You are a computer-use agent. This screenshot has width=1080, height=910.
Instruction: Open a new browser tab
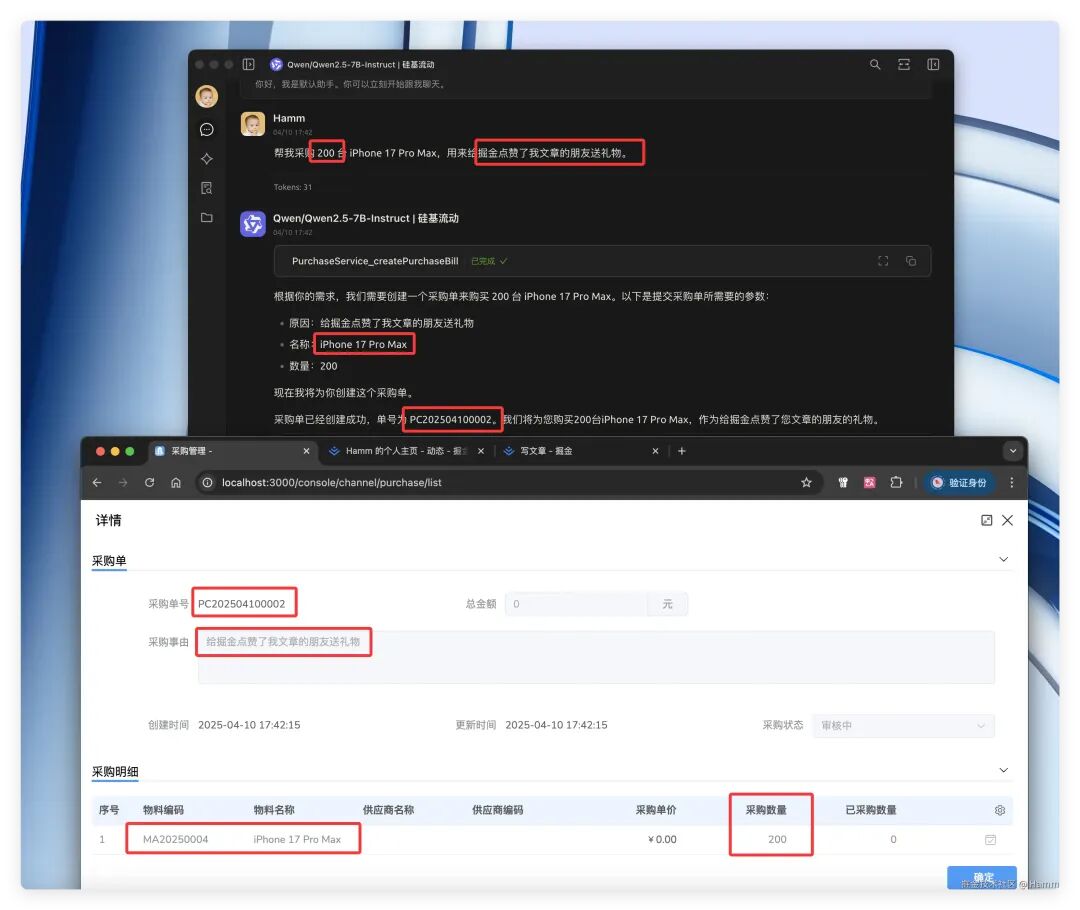(x=682, y=451)
